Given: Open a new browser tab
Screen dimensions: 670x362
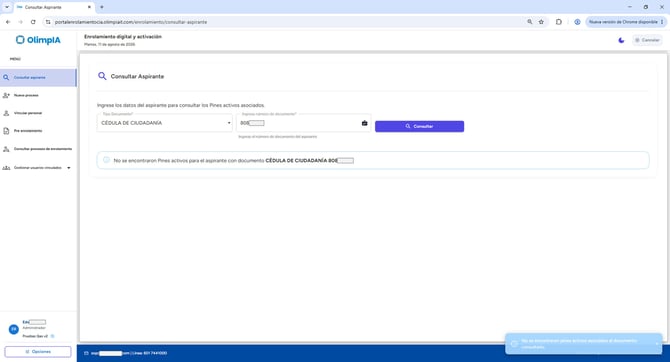Looking at the screenshot, I should [x=102, y=7].
